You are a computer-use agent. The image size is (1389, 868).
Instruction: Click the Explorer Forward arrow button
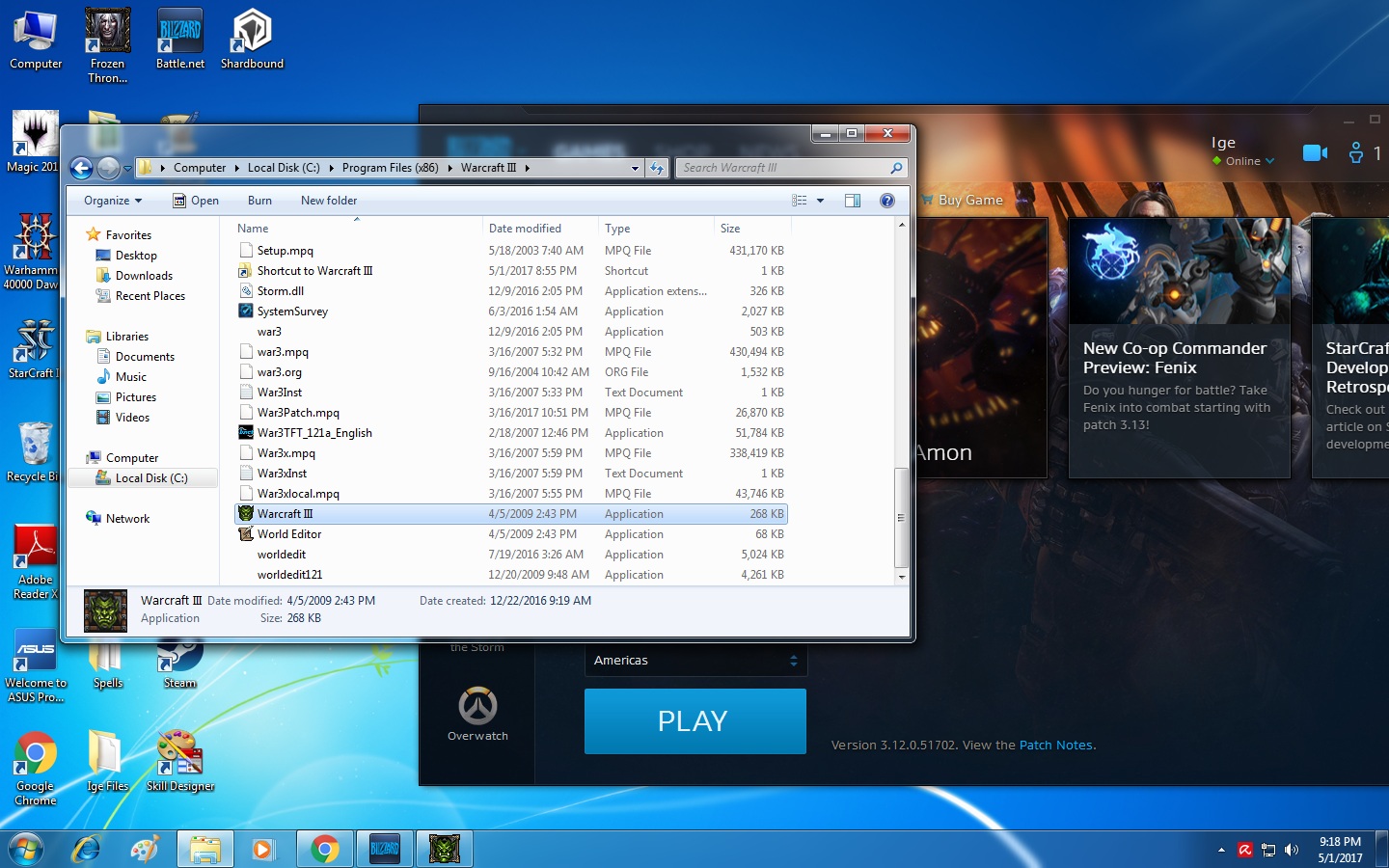[x=109, y=168]
